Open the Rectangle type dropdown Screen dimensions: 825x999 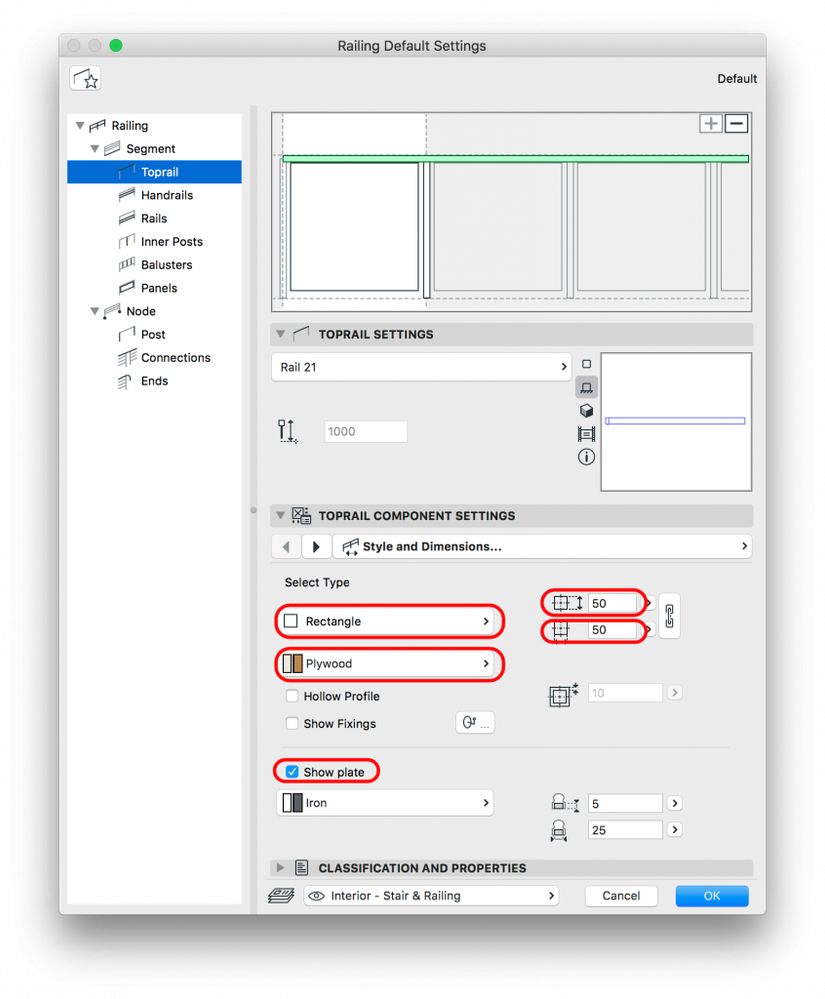(387, 621)
